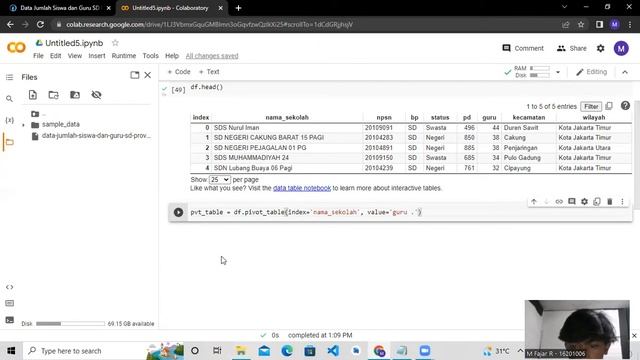640x360 pixels.
Task: Click the Google account avatar M
Action: (x=621, y=48)
